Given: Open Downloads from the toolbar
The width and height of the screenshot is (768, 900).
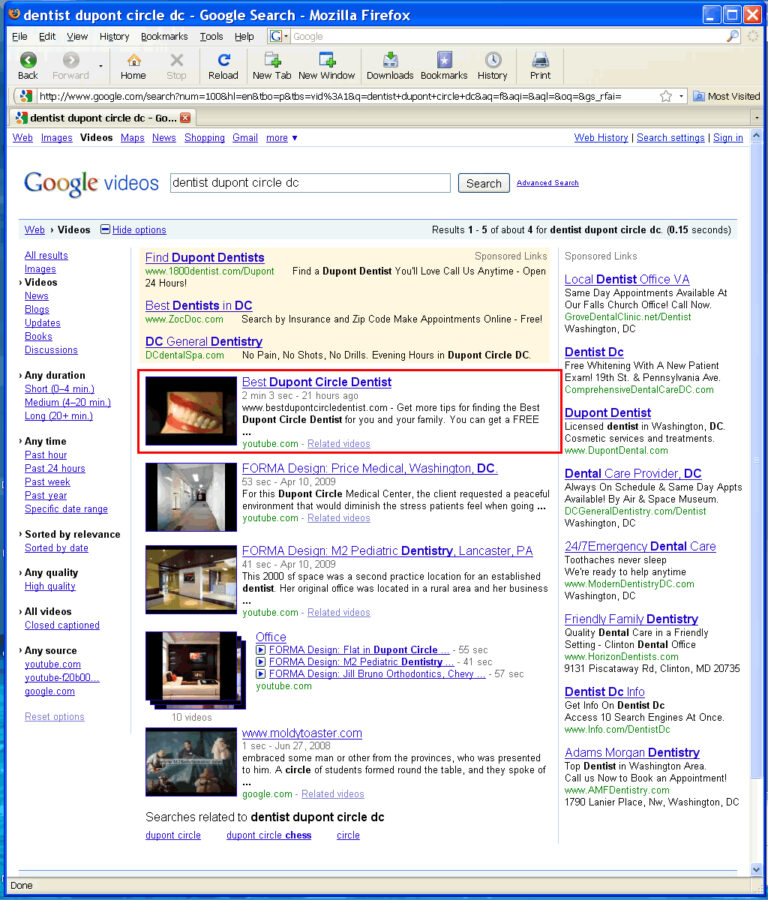Looking at the screenshot, I should [390, 60].
